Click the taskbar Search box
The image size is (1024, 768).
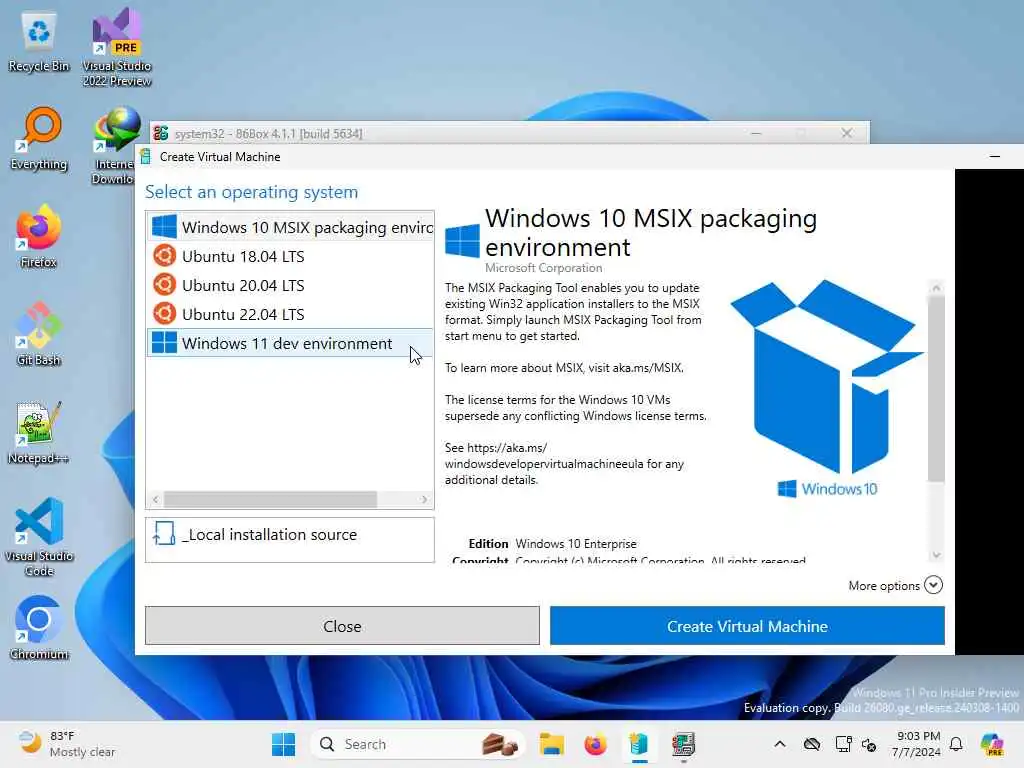(x=418, y=744)
